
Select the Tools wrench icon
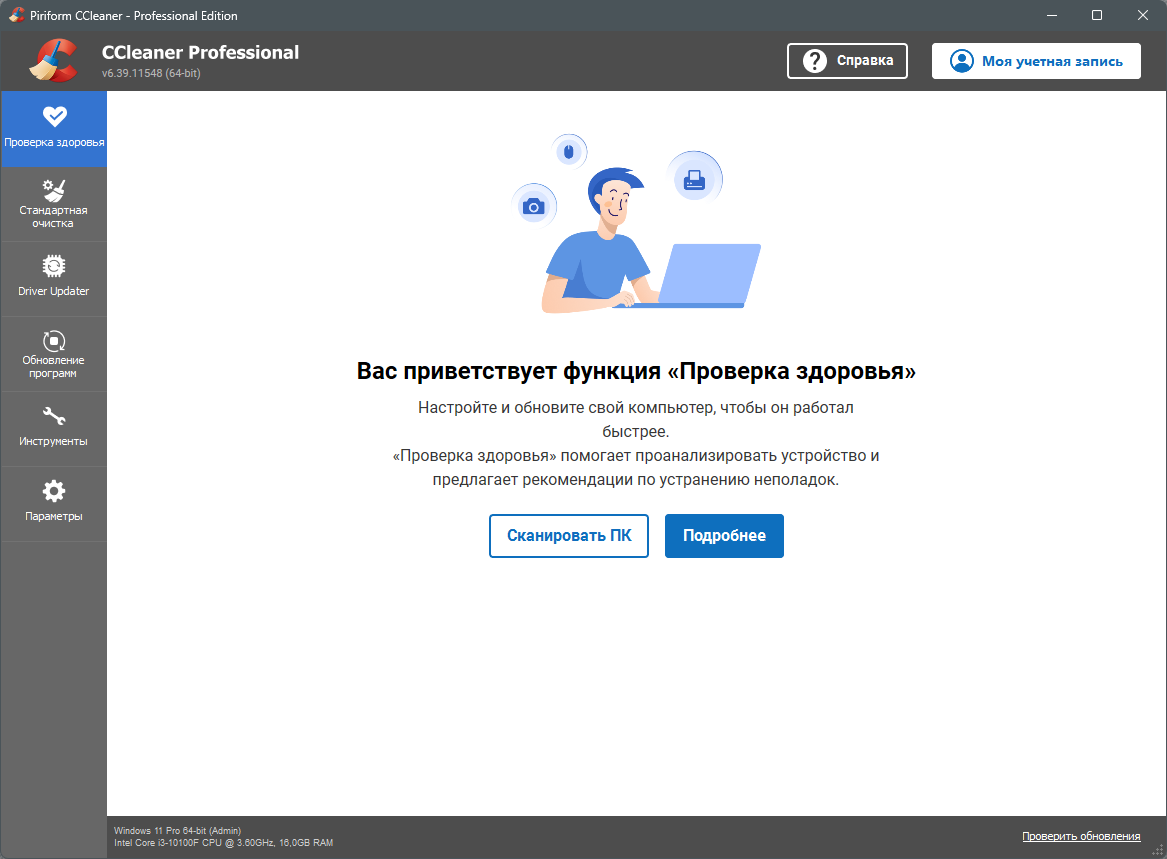click(54, 416)
